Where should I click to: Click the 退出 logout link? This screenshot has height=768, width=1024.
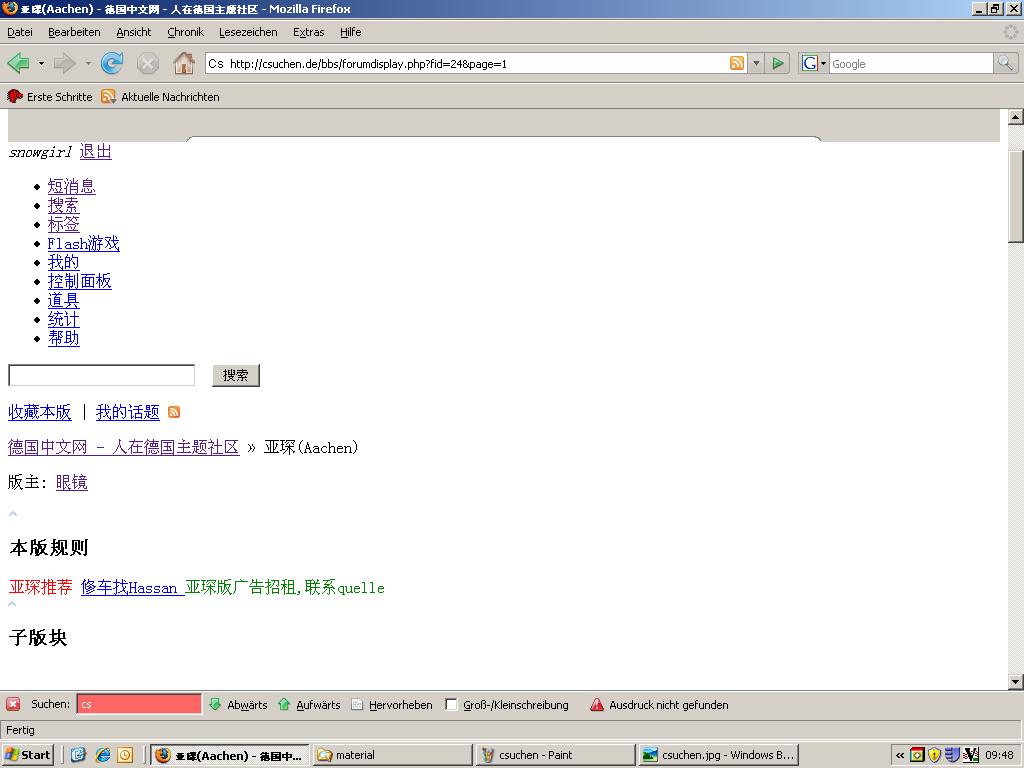pyautogui.click(x=96, y=152)
